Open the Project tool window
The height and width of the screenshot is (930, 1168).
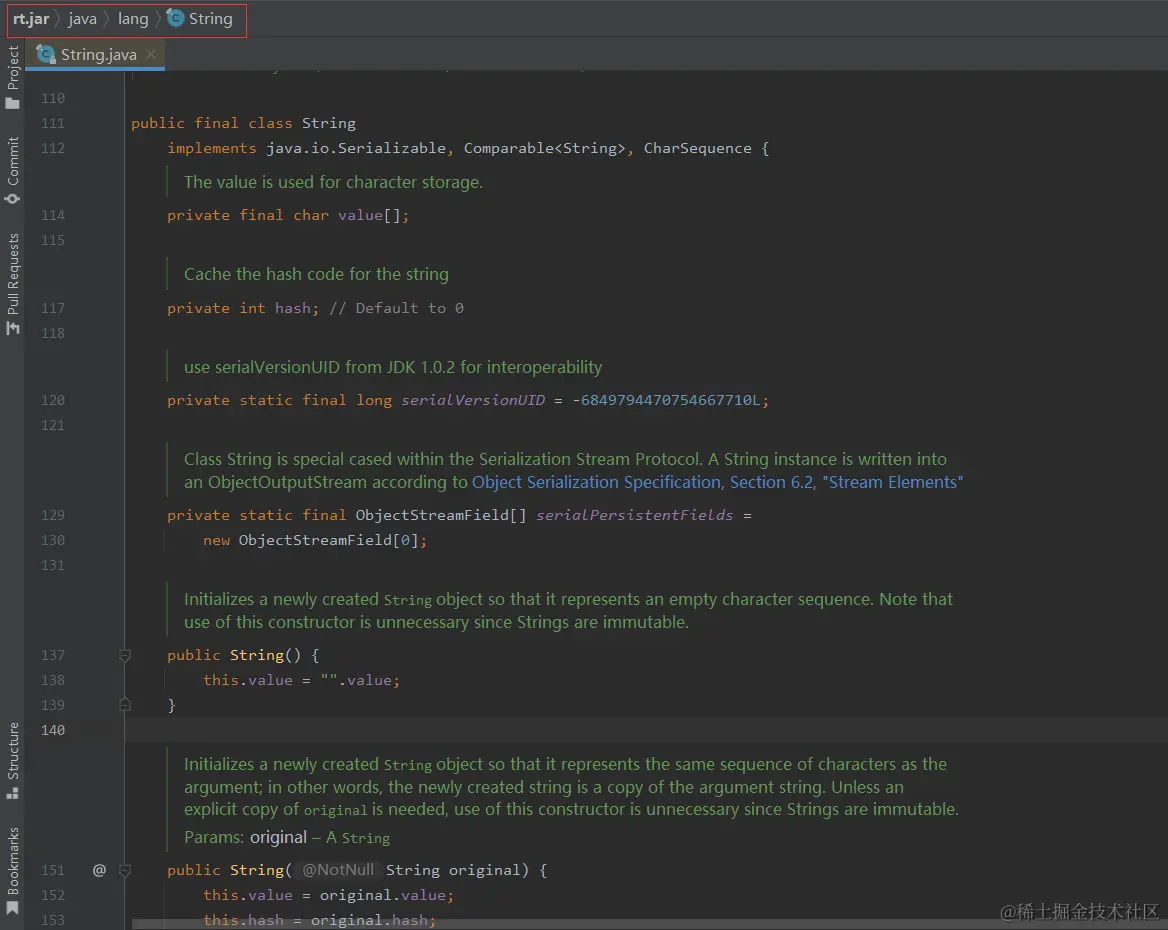(12, 78)
